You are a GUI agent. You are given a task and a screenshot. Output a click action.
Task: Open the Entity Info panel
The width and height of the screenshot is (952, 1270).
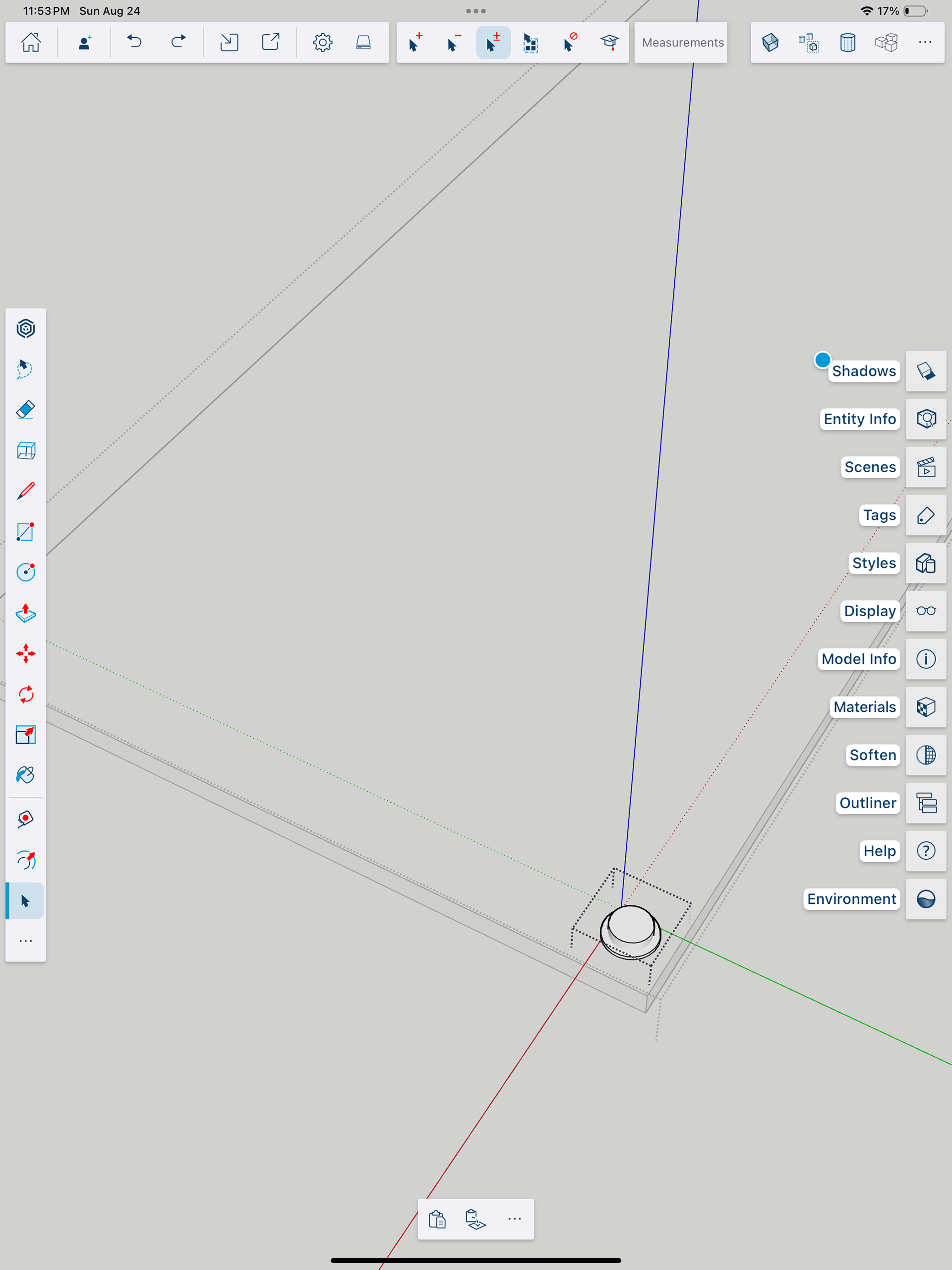tap(926, 419)
